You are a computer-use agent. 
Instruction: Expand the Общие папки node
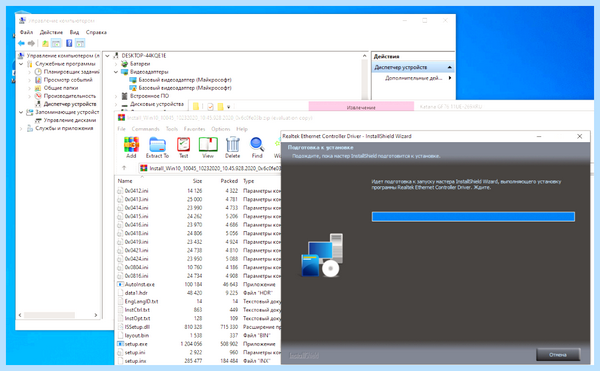29,88
